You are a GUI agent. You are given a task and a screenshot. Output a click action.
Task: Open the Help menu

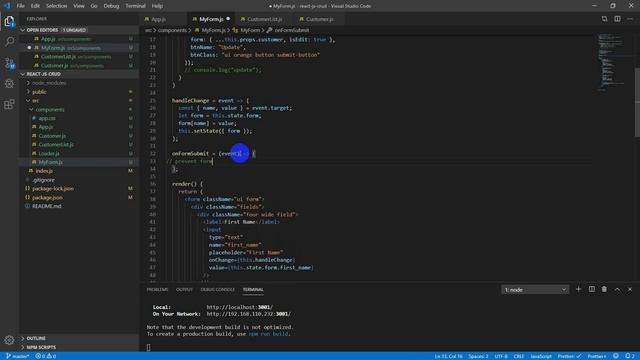157,6
